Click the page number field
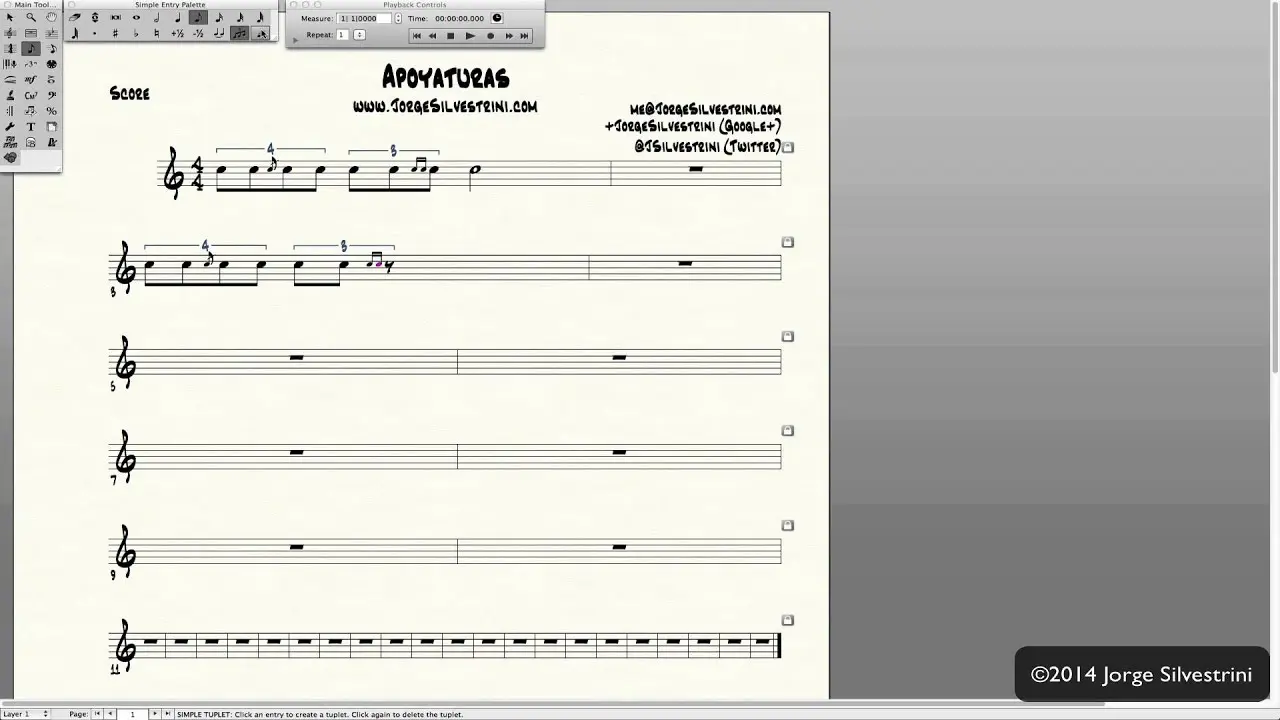The width and height of the screenshot is (1280, 720). pyautogui.click(x=132, y=714)
